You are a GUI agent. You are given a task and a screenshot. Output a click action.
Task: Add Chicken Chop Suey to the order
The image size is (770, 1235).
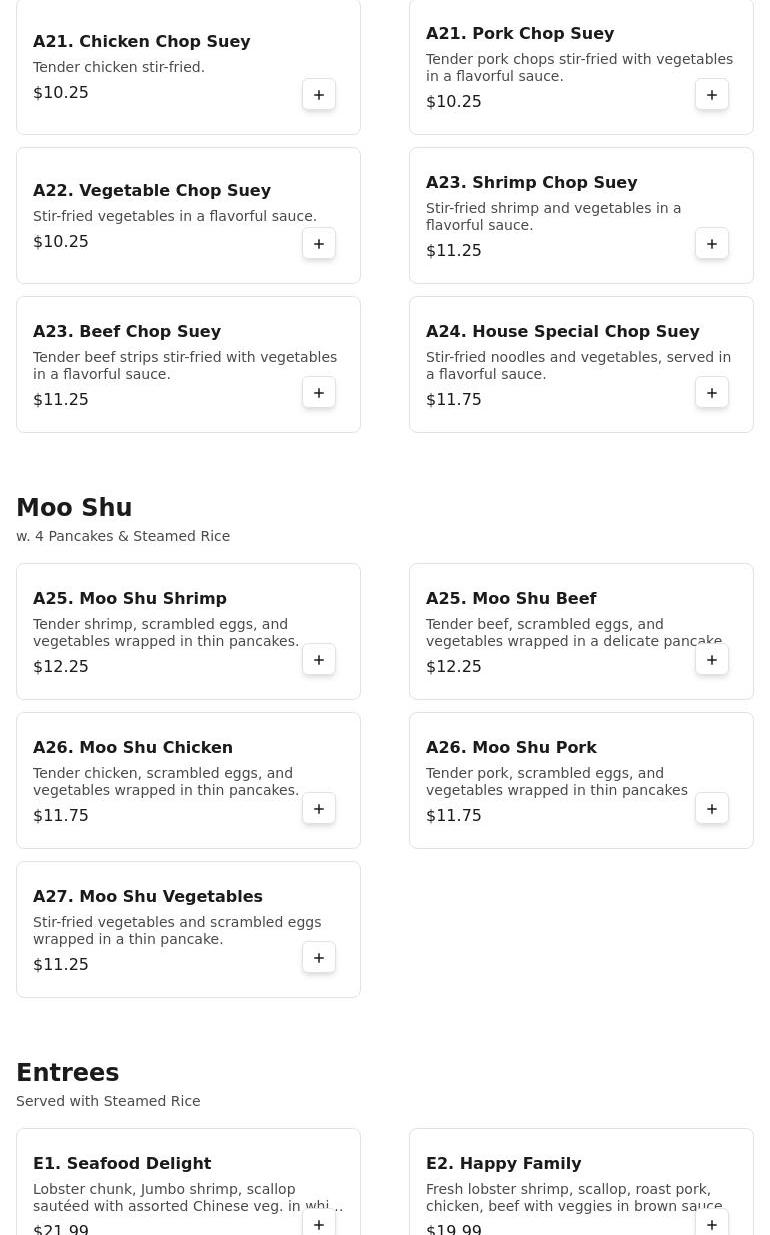(x=319, y=95)
